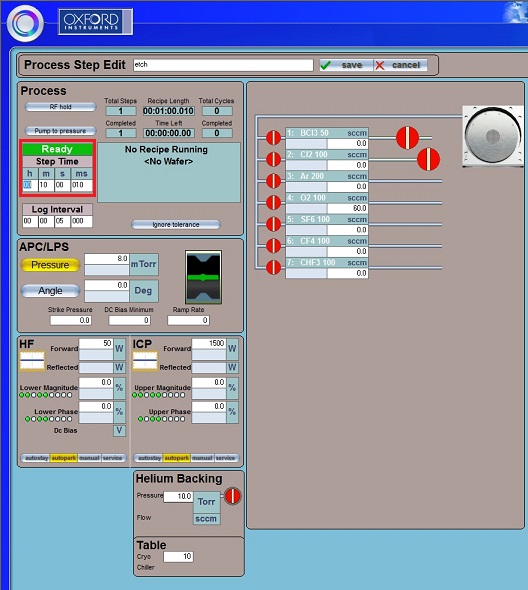This screenshot has width=528, height=590.
Task: Toggle the Cl2 gas line inlet valve
Action: coord(274,159)
